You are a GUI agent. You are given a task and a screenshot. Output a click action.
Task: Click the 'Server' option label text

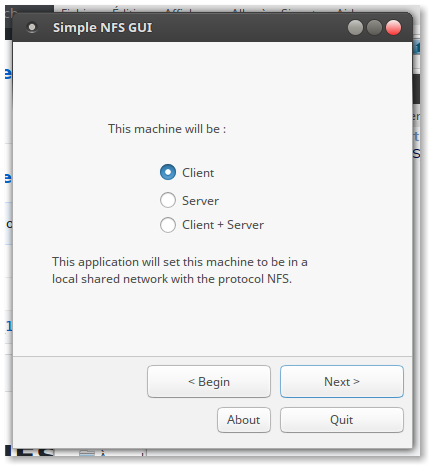tap(200, 201)
